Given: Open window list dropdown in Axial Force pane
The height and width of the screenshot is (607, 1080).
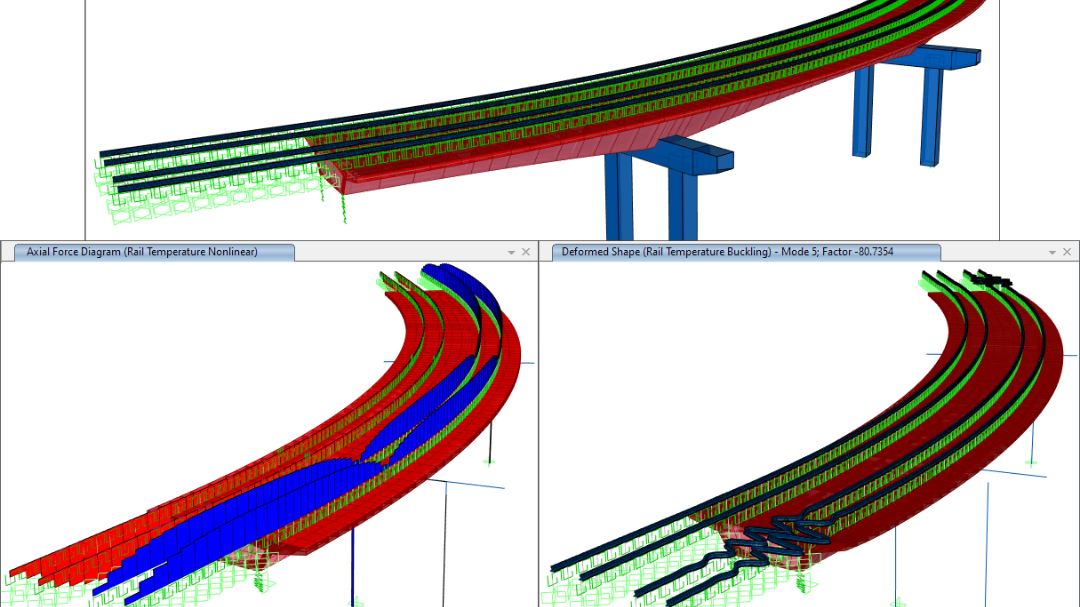Looking at the screenshot, I should pyautogui.click(x=512, y=253).
